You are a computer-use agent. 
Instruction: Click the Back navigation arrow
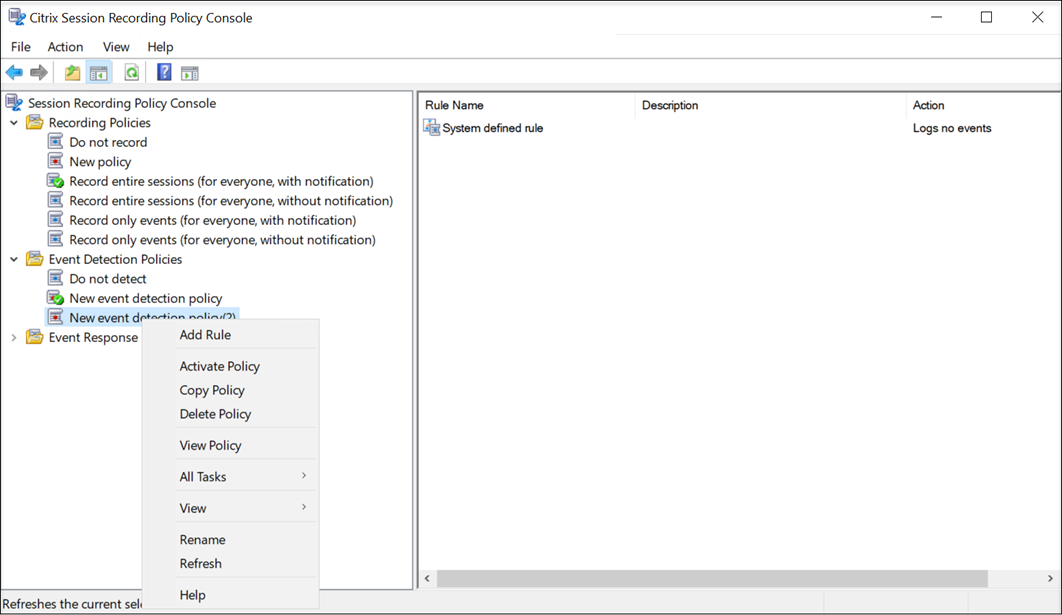pos(14,72)
